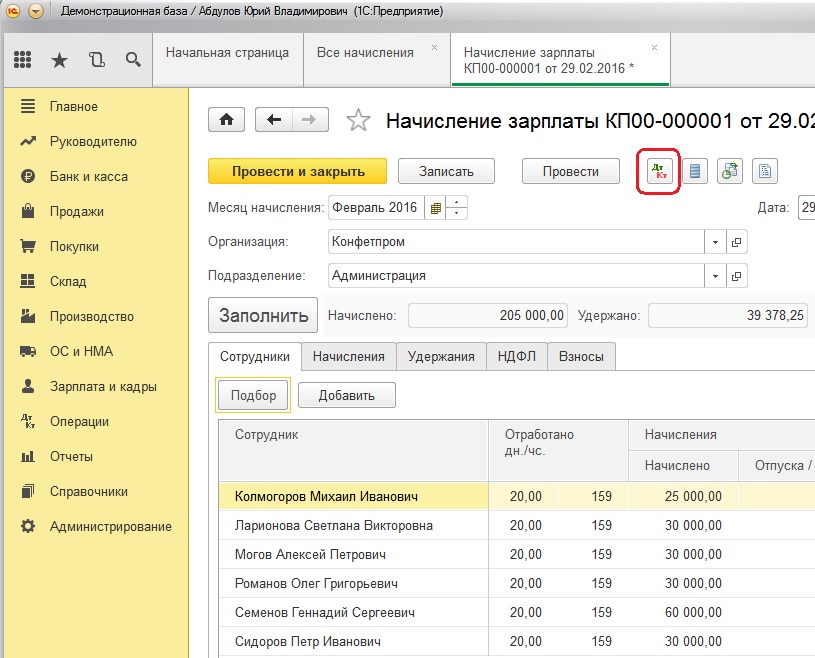The image size is (815, 658).
Task: Open the Организация record with open icon
Action: click(x=737, y=242)
